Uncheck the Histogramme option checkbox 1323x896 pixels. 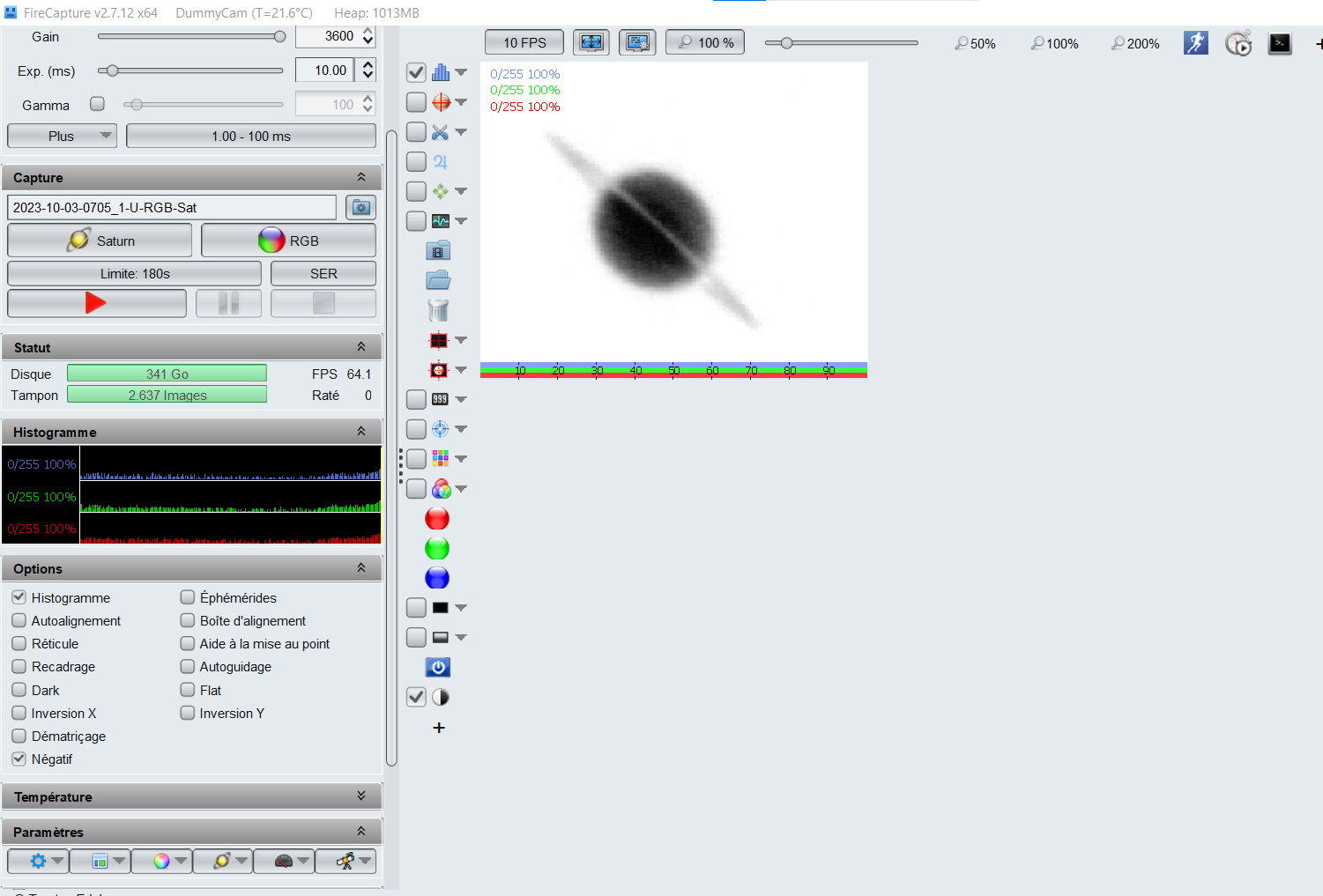[x=19, y=597]
